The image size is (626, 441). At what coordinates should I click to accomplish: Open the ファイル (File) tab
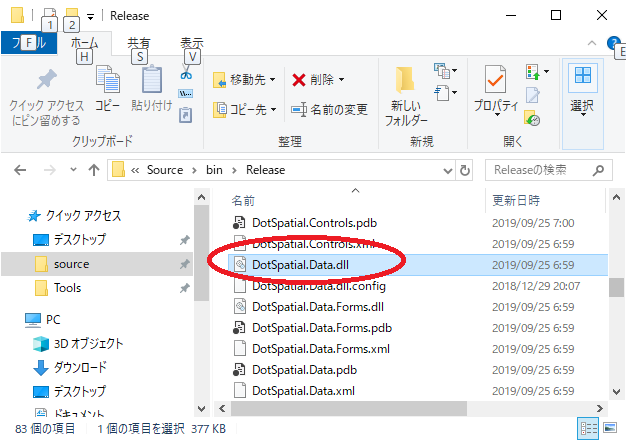pos(29,43)
